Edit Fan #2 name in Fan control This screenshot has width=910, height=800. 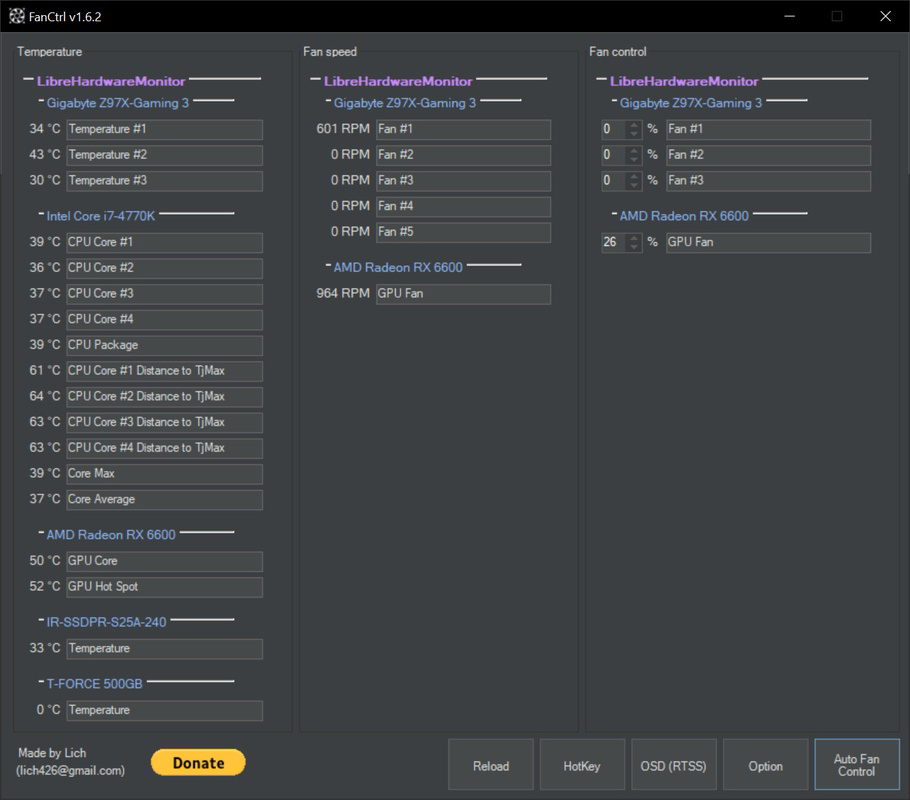(768, 155)
